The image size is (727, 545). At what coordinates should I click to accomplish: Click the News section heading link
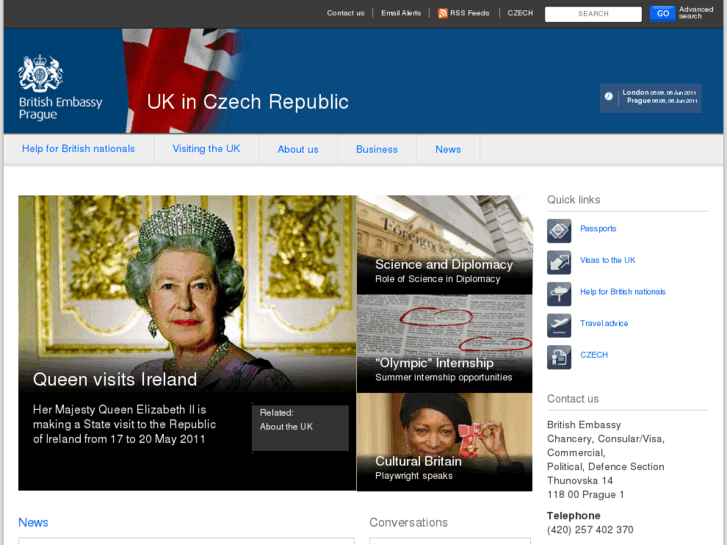33,522
